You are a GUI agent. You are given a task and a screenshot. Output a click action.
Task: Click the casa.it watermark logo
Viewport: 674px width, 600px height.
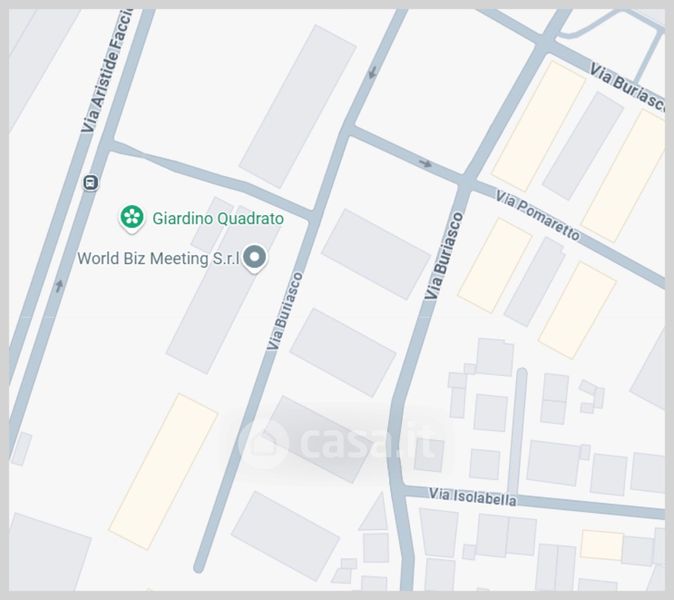pos(337,442)
